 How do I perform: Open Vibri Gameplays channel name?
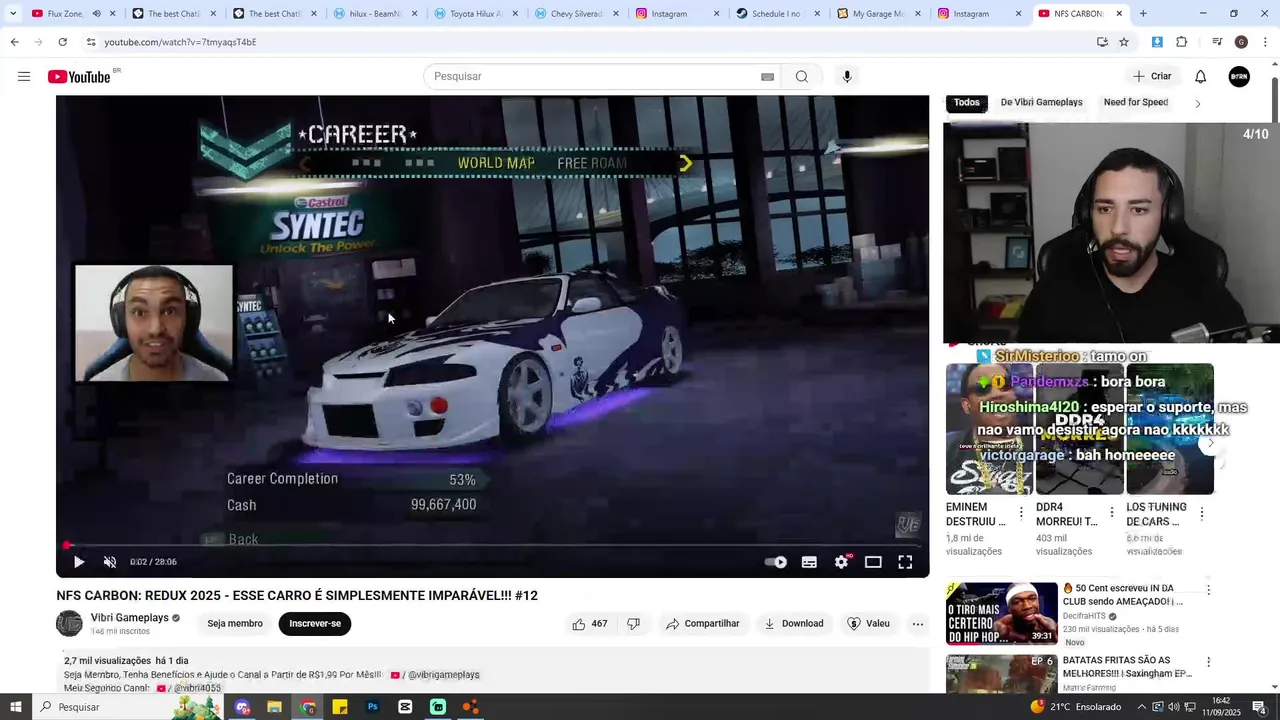point(129,618)
